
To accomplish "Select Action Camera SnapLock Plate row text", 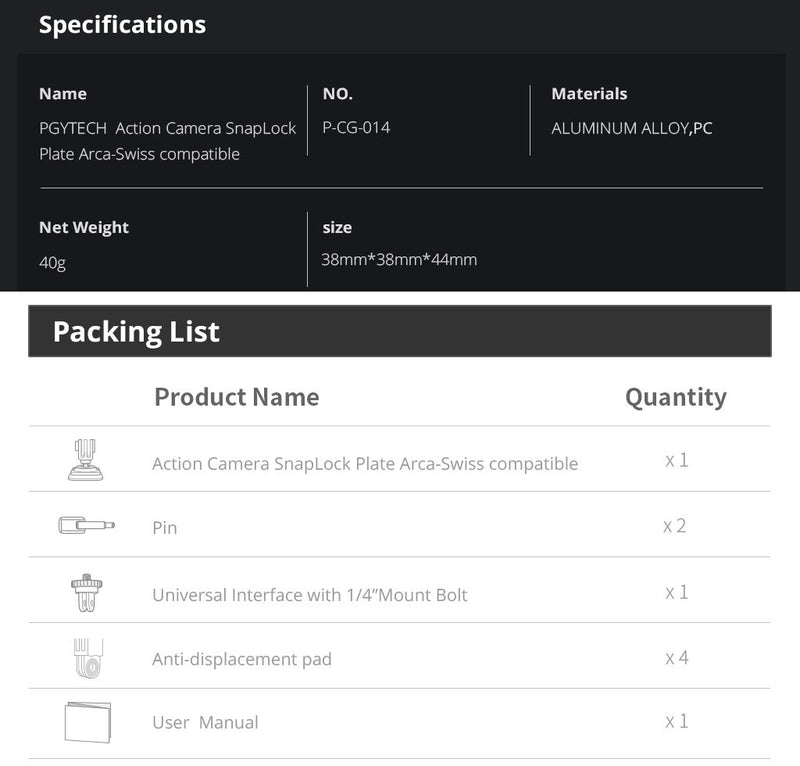I will tap(365, 464).
